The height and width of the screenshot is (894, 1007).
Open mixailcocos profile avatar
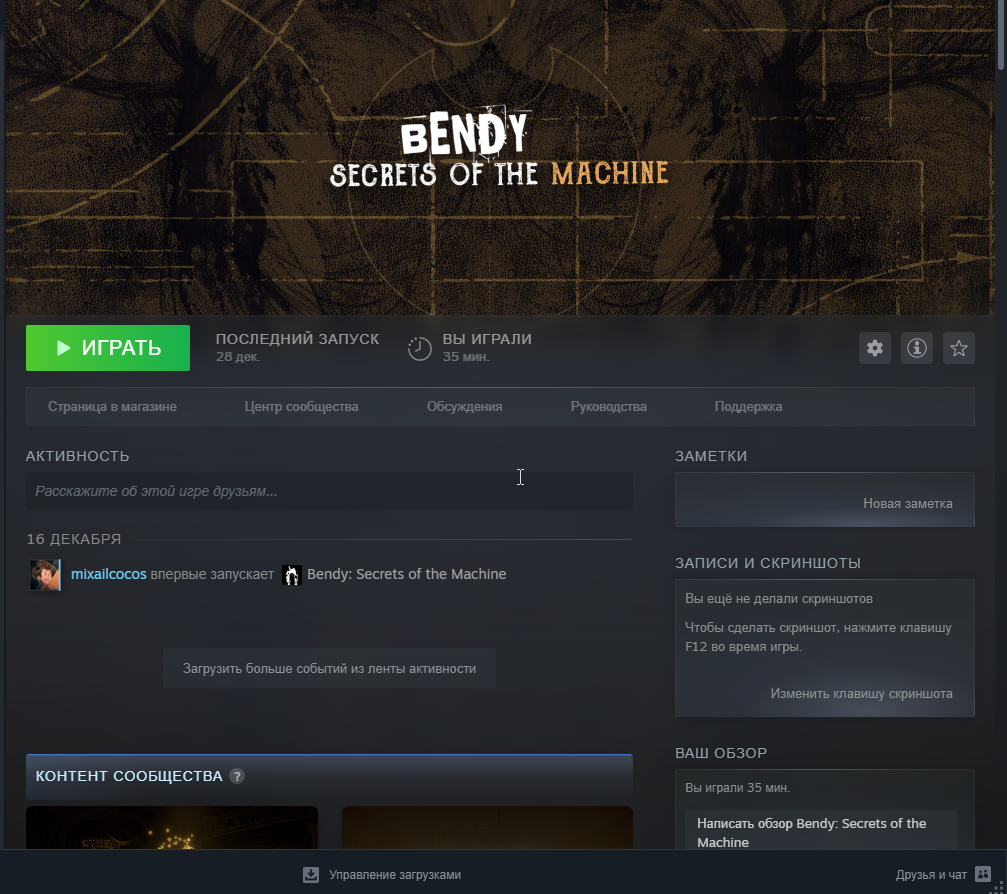45,575
